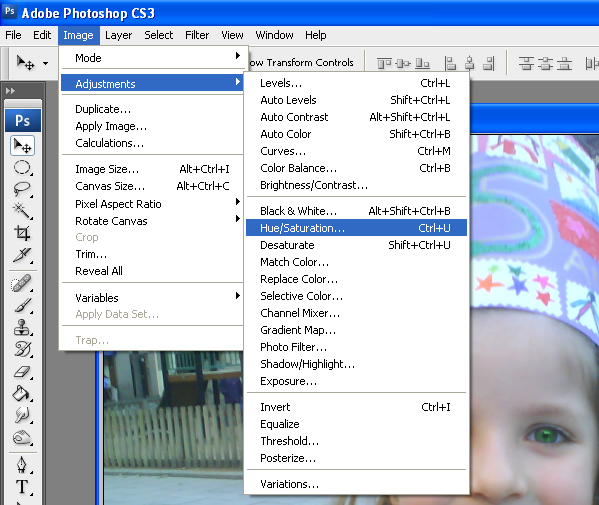This screenshot has width=599, height=505.
Task: Align top edges icon in options bar
Action: click(x=385, y=63)
